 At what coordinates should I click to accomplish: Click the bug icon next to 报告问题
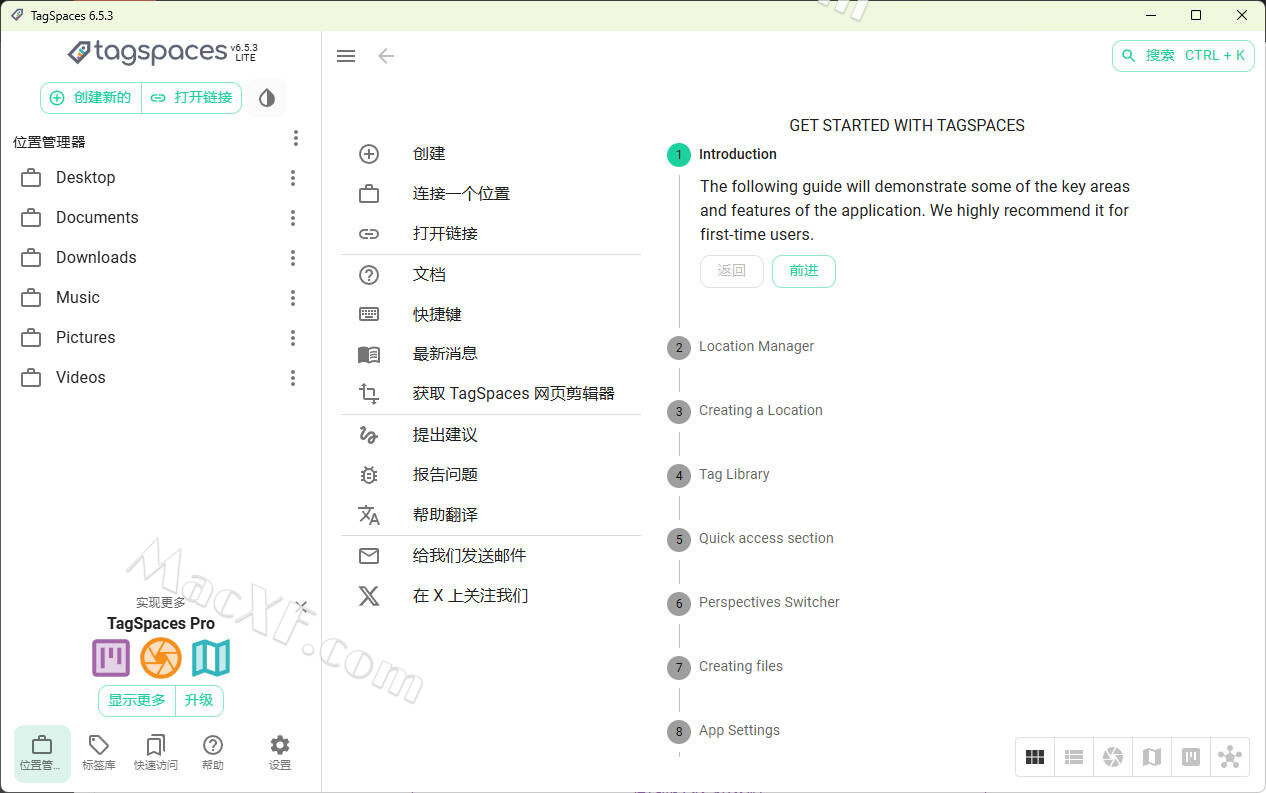[369, 475]
